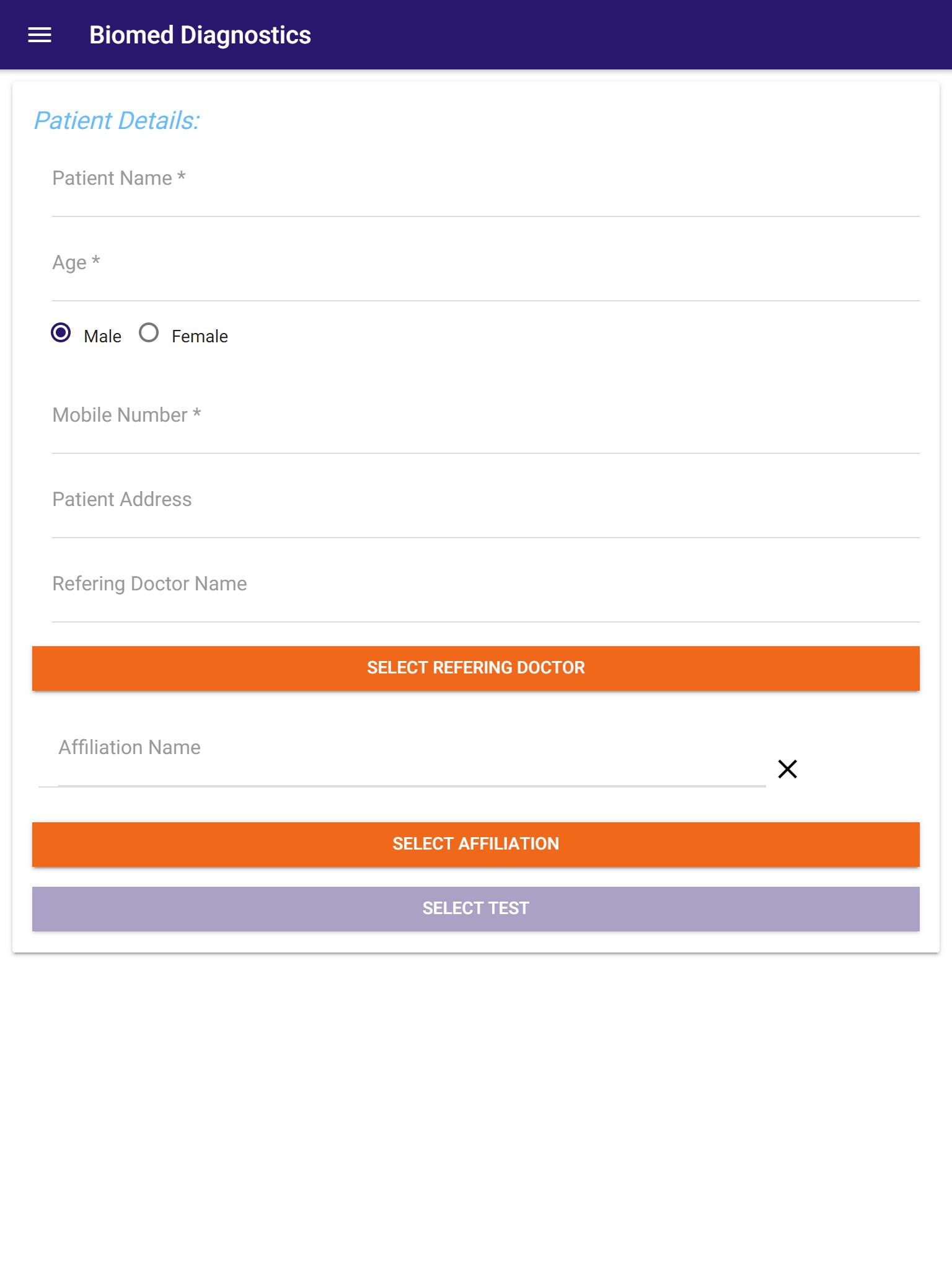Select the Female radio button
952x1270 pixels.
point(149,333)
